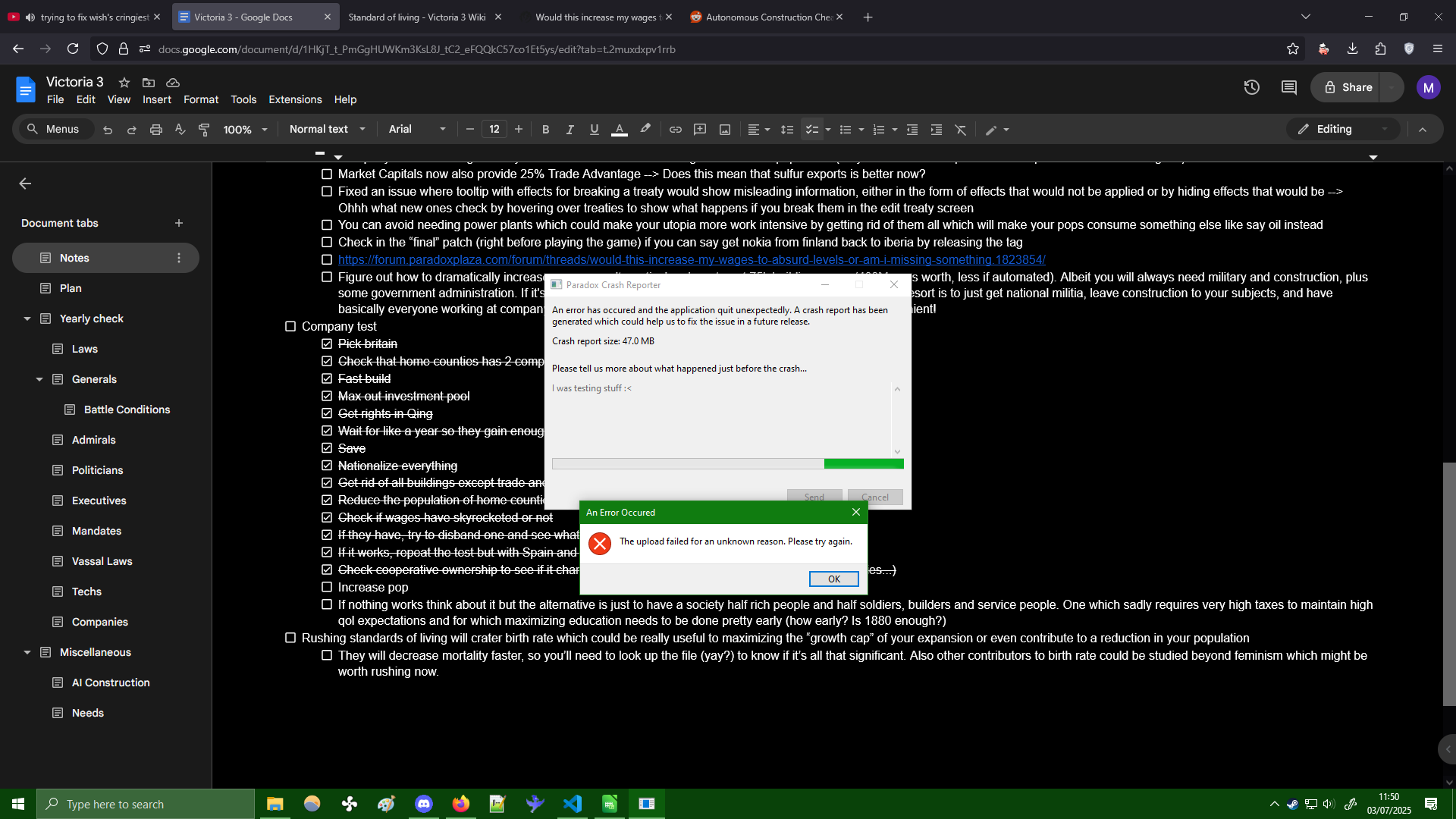Open the Notes tab options menu
The height and width of the screenshot is (819, 1456).
click(x=179, y=258)
